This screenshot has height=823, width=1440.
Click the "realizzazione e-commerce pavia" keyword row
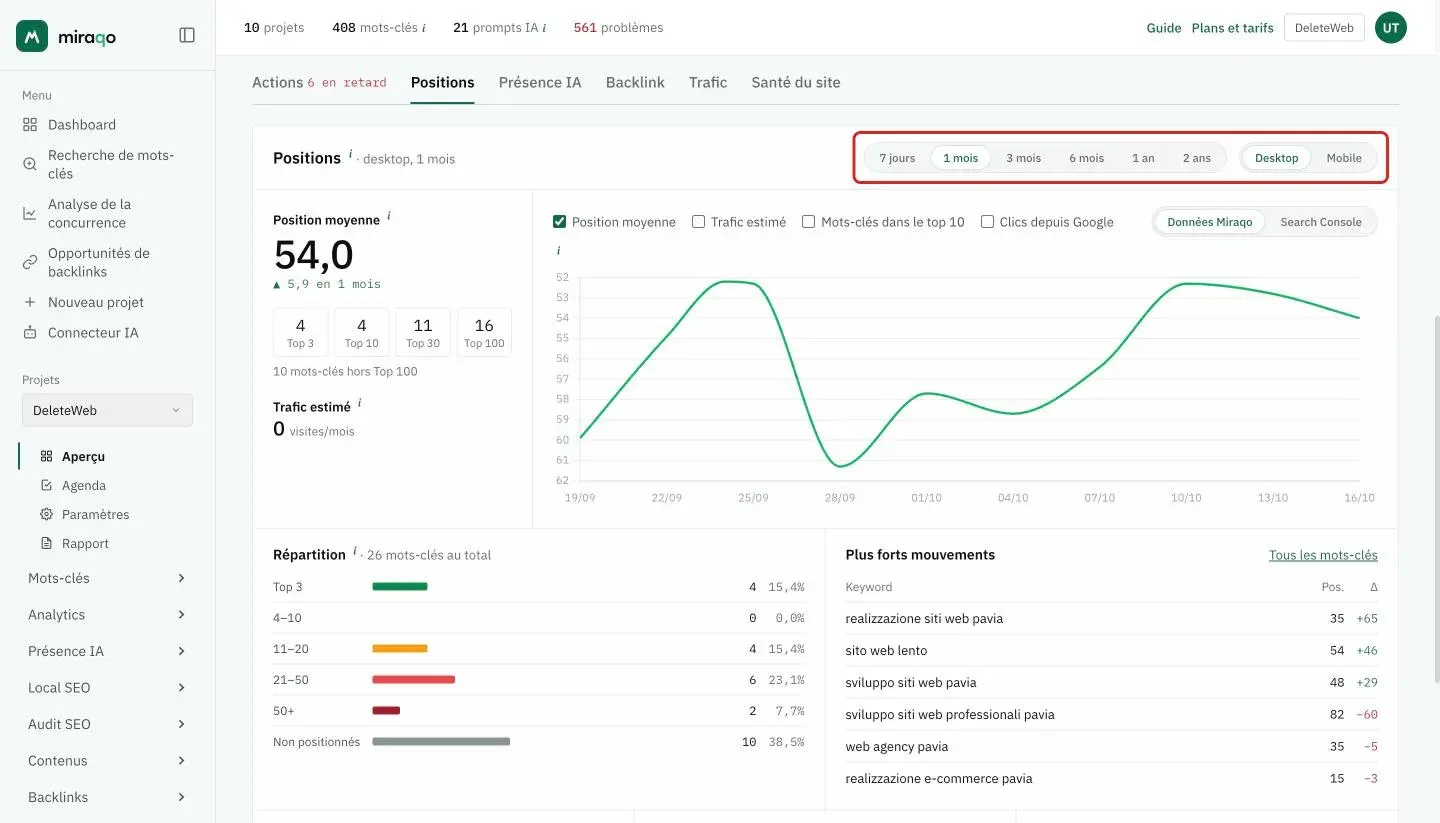[x=1112, y=779]
